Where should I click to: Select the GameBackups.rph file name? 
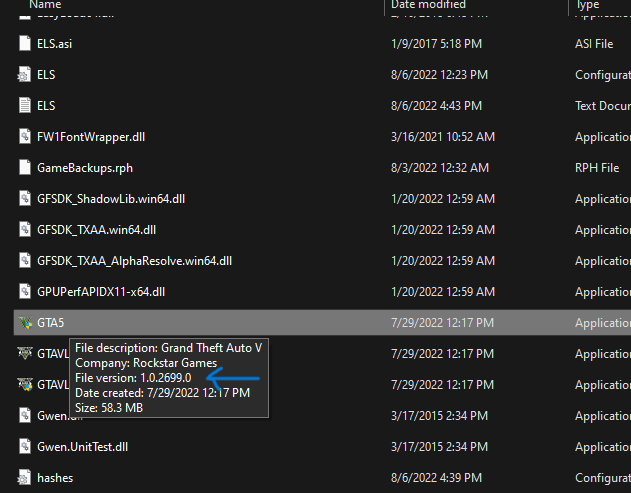pyautogui.click(x=85, y=168)
